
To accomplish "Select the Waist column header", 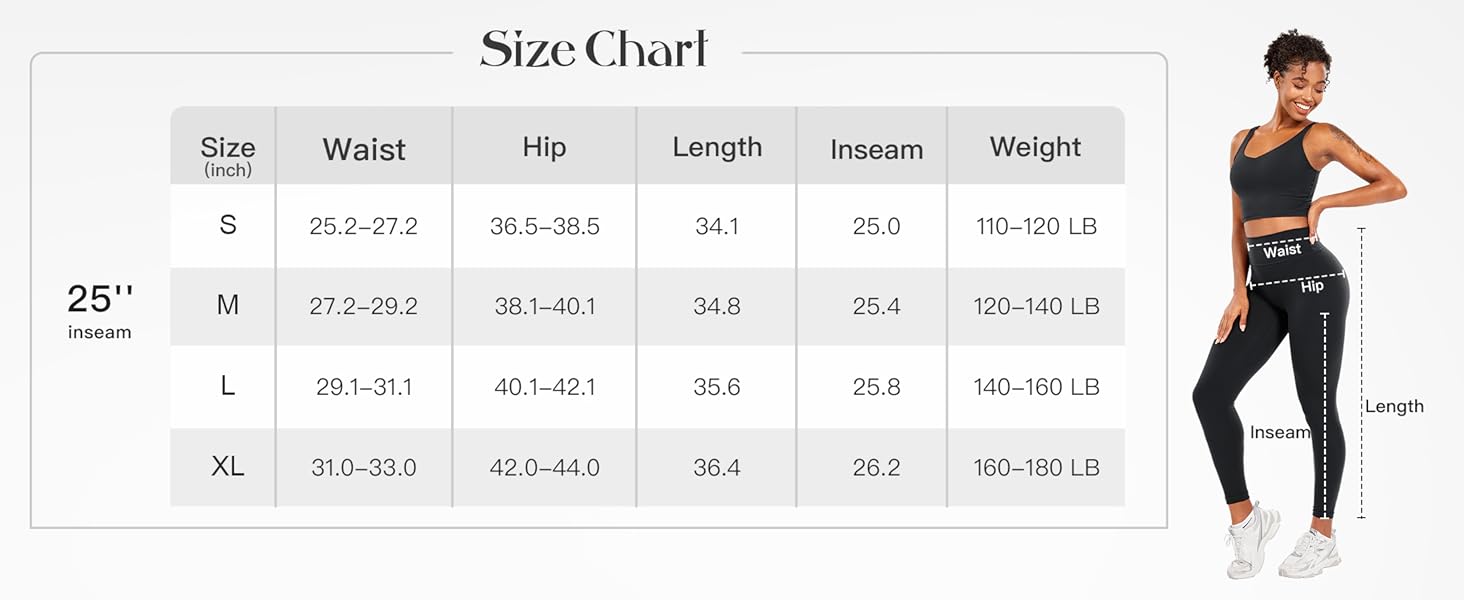I will (x=364, y=150).
